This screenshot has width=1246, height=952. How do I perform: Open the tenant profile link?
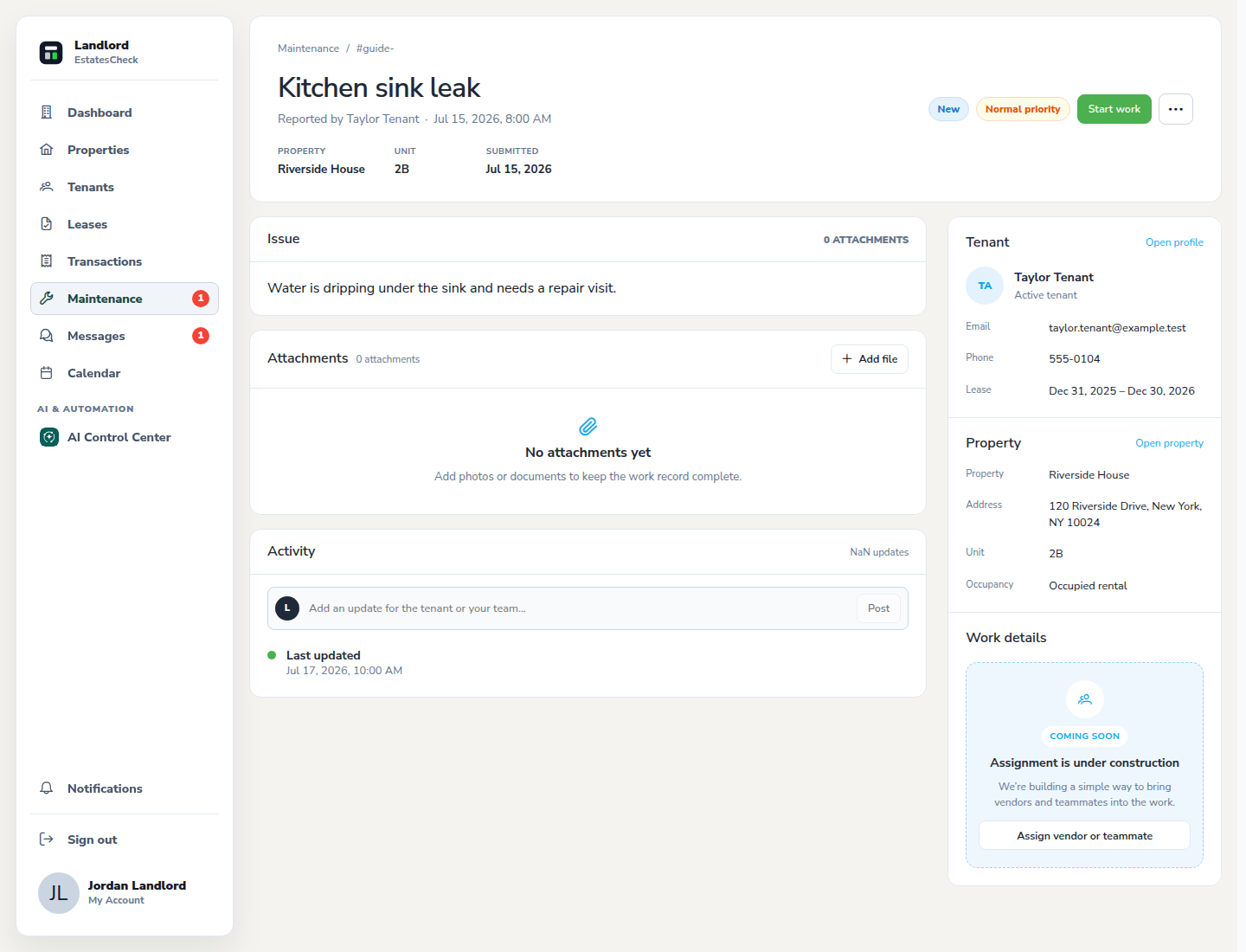(1174, 242)
